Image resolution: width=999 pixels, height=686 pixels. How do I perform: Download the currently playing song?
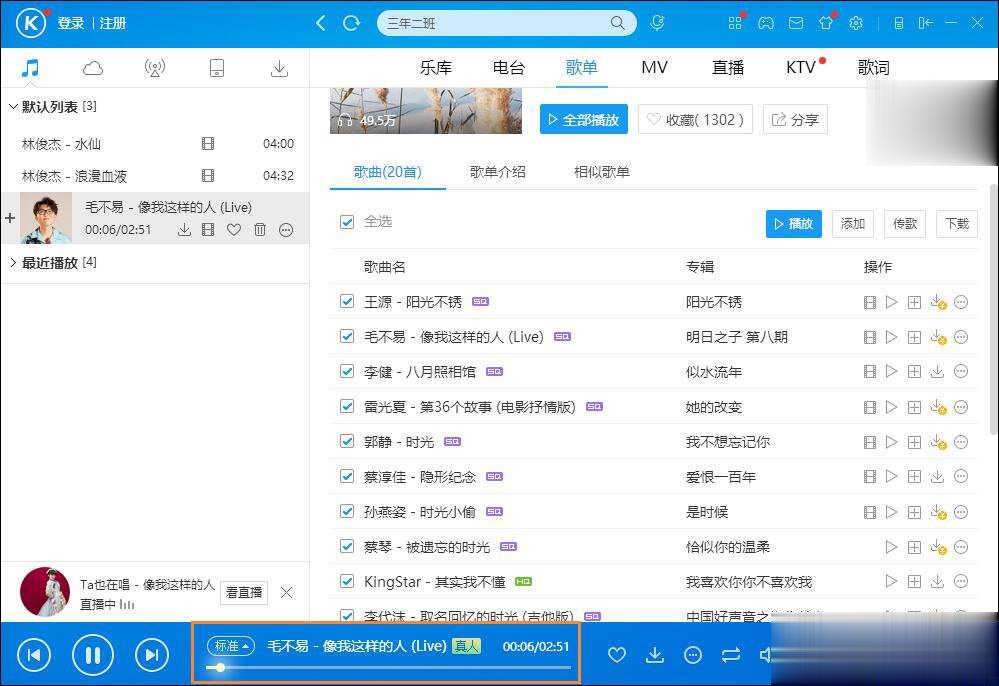[x=655, y=655]
